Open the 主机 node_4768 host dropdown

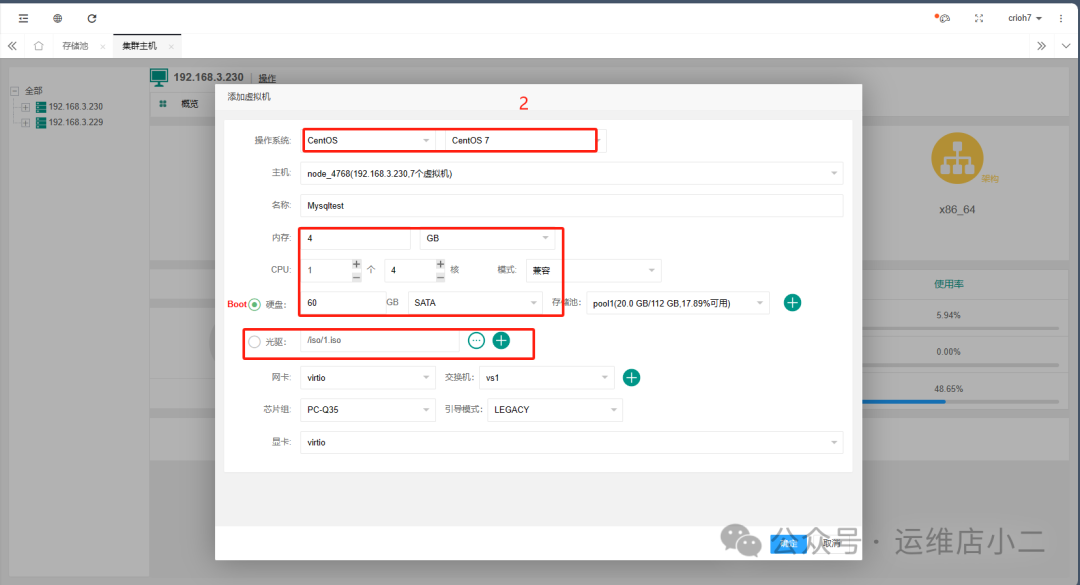point(571,174)
